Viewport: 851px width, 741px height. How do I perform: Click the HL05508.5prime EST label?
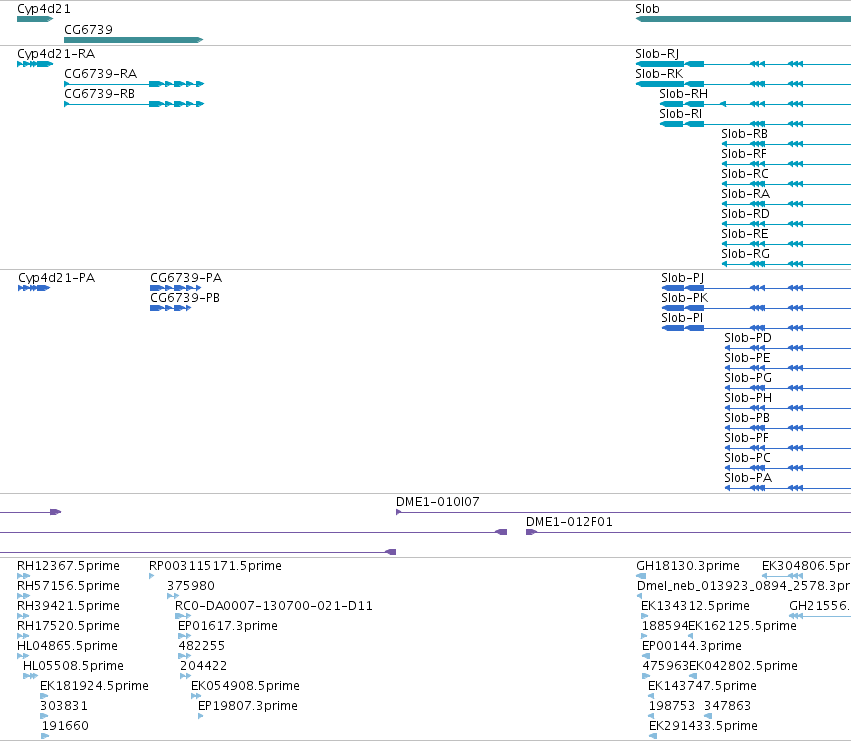click(73, 667)
